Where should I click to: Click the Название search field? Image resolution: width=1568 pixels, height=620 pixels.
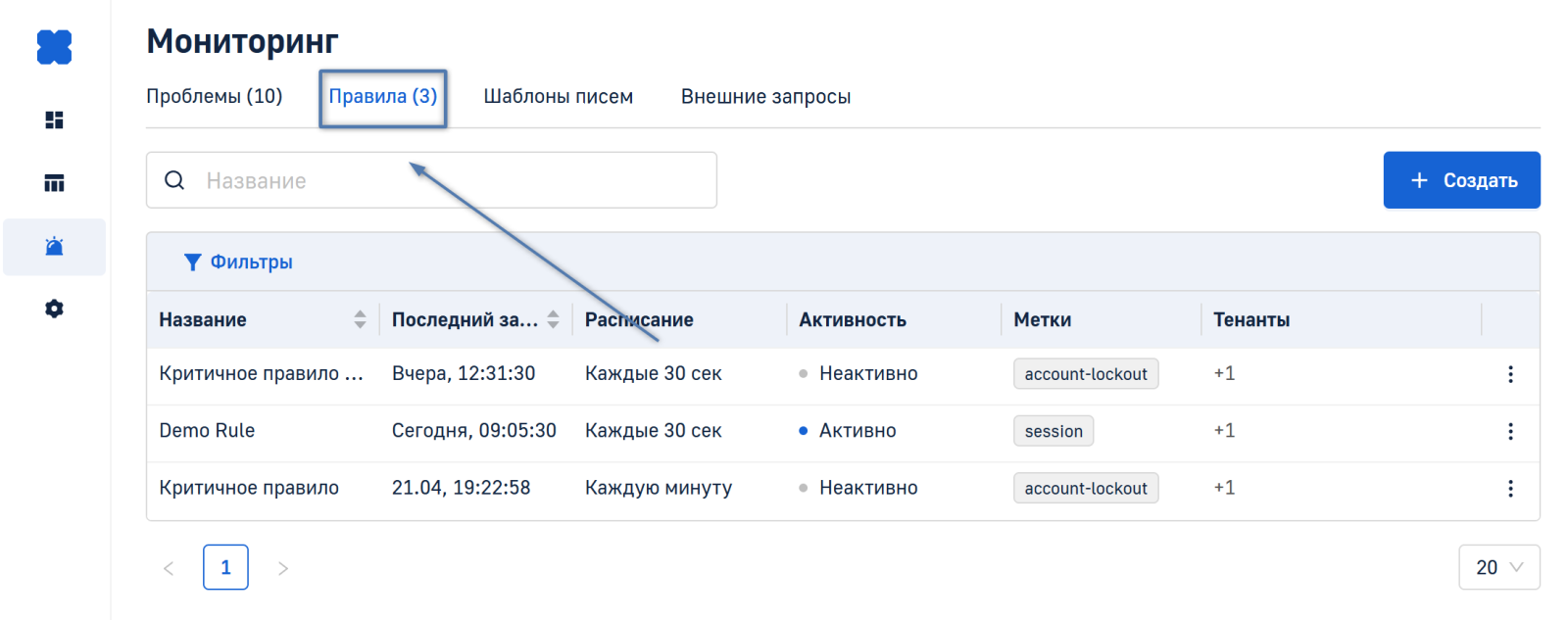point(451,180)
